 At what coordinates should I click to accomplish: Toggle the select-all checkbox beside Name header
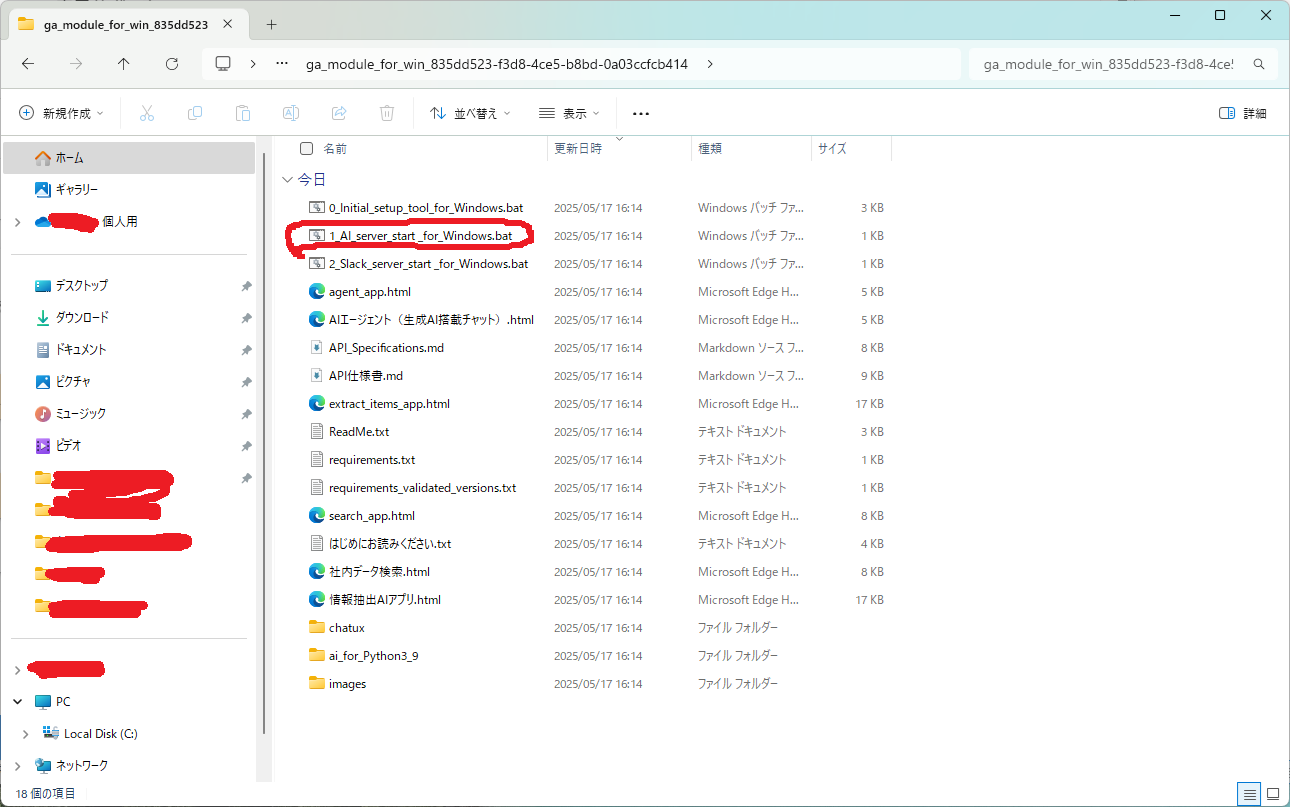click(x=307, y=148)
